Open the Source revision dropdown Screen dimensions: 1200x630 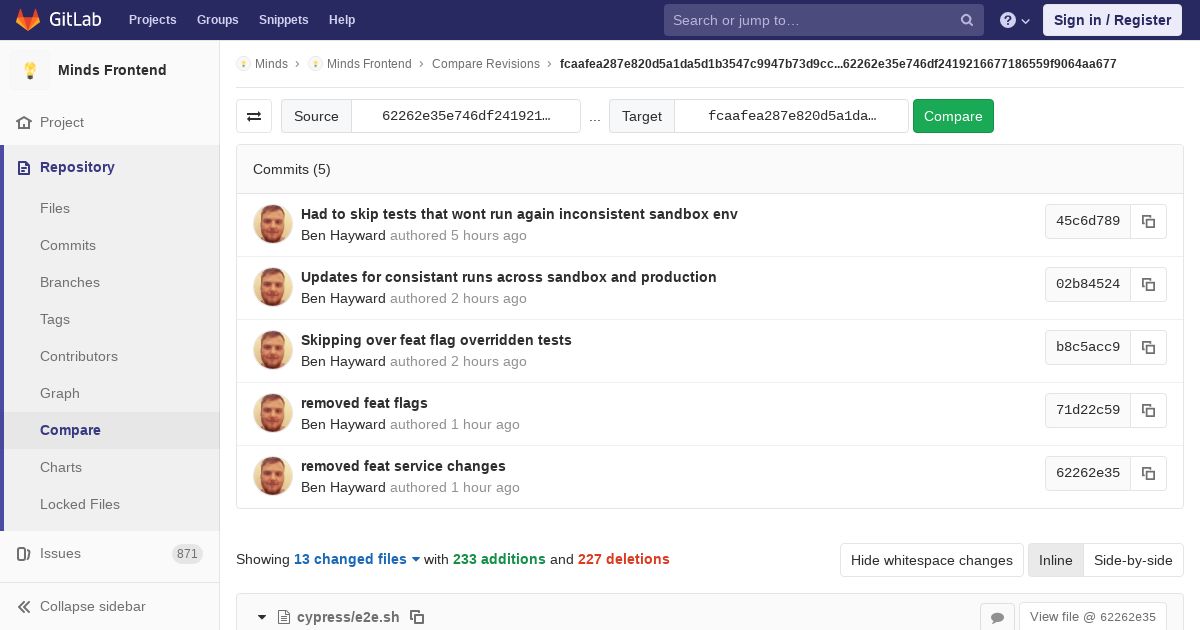466,116
